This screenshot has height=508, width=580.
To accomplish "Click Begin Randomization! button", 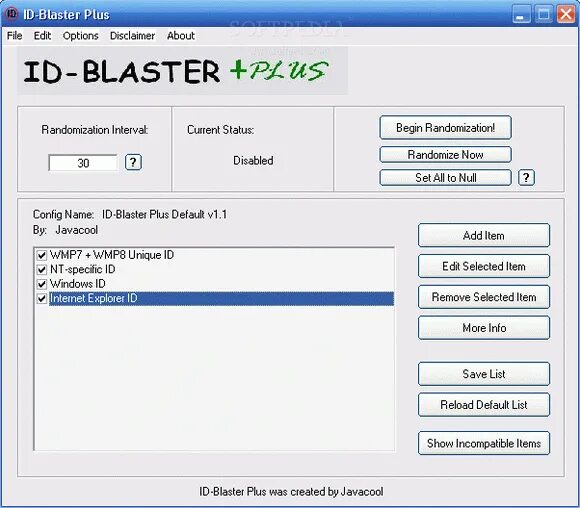I will pos(445,128).
